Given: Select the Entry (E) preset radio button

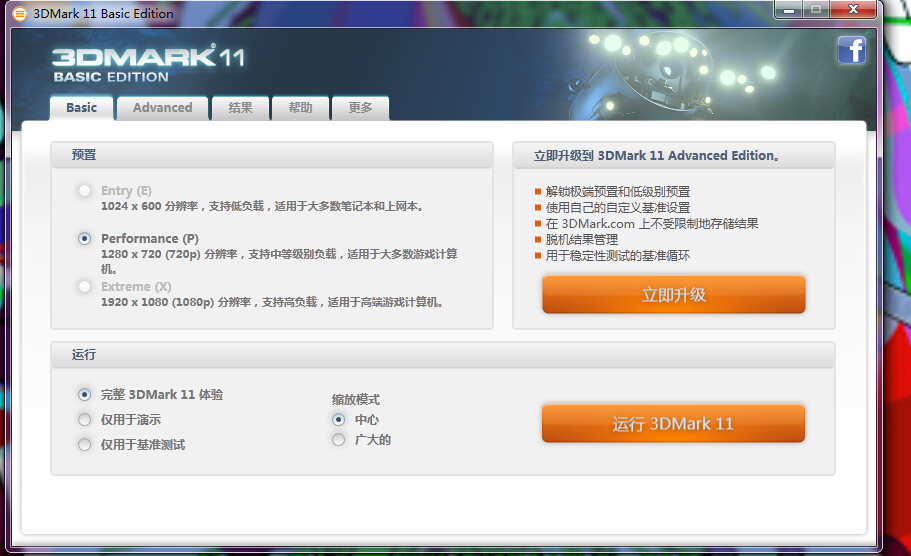Looking at the screenshot, I should tap(85, 191).
